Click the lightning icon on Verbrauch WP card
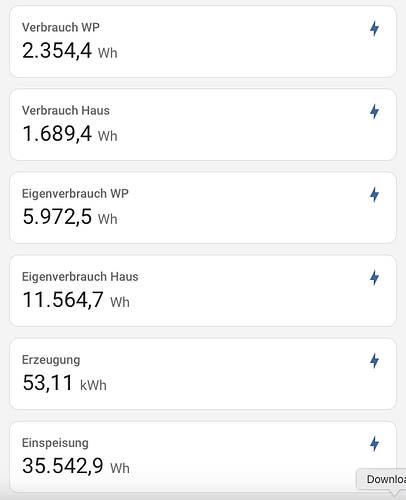Viewport: 406px width, 500px height. point(374,28)
